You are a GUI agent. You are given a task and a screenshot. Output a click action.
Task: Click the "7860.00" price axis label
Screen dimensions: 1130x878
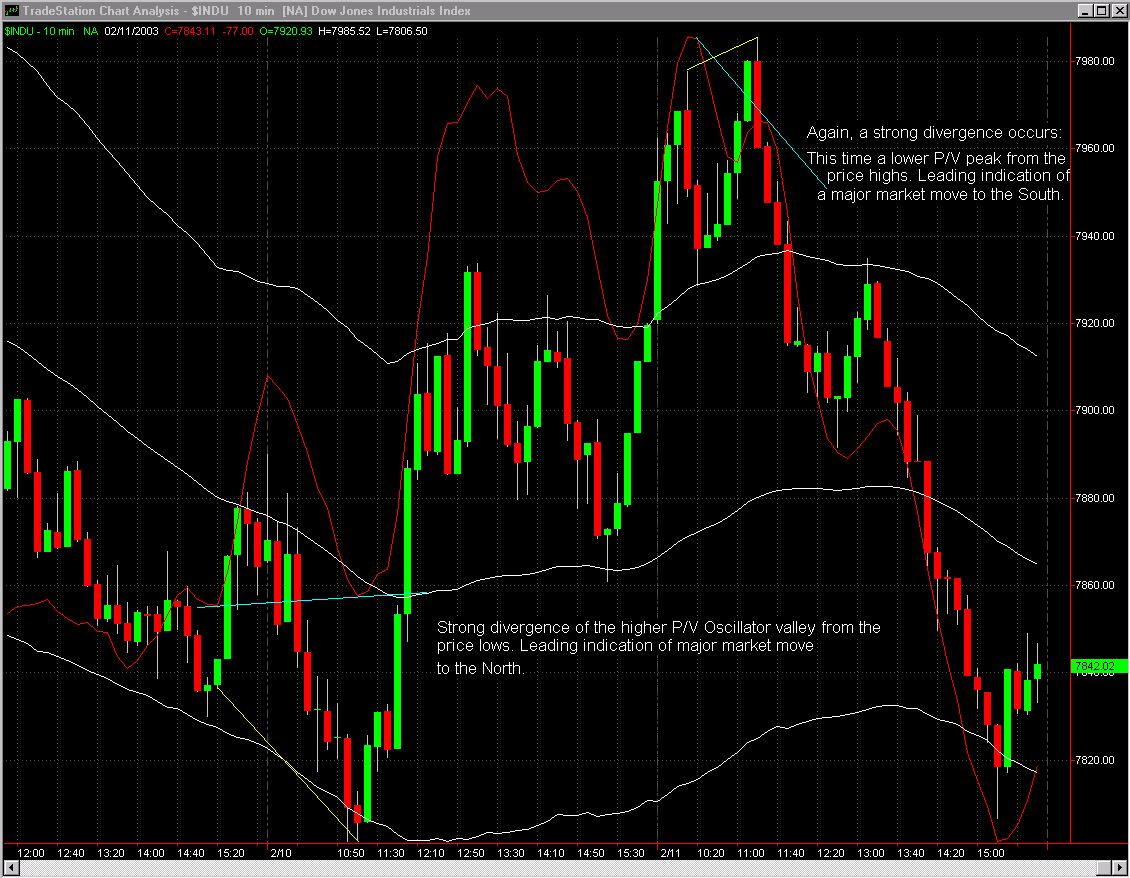1094,585
